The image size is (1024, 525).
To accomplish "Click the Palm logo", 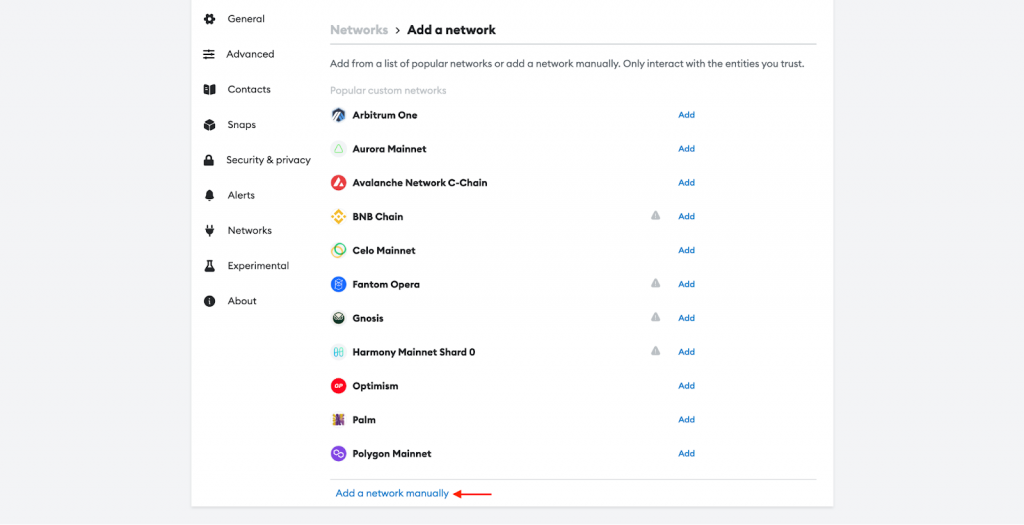I will pyautogui.click(x=338, y=420).
